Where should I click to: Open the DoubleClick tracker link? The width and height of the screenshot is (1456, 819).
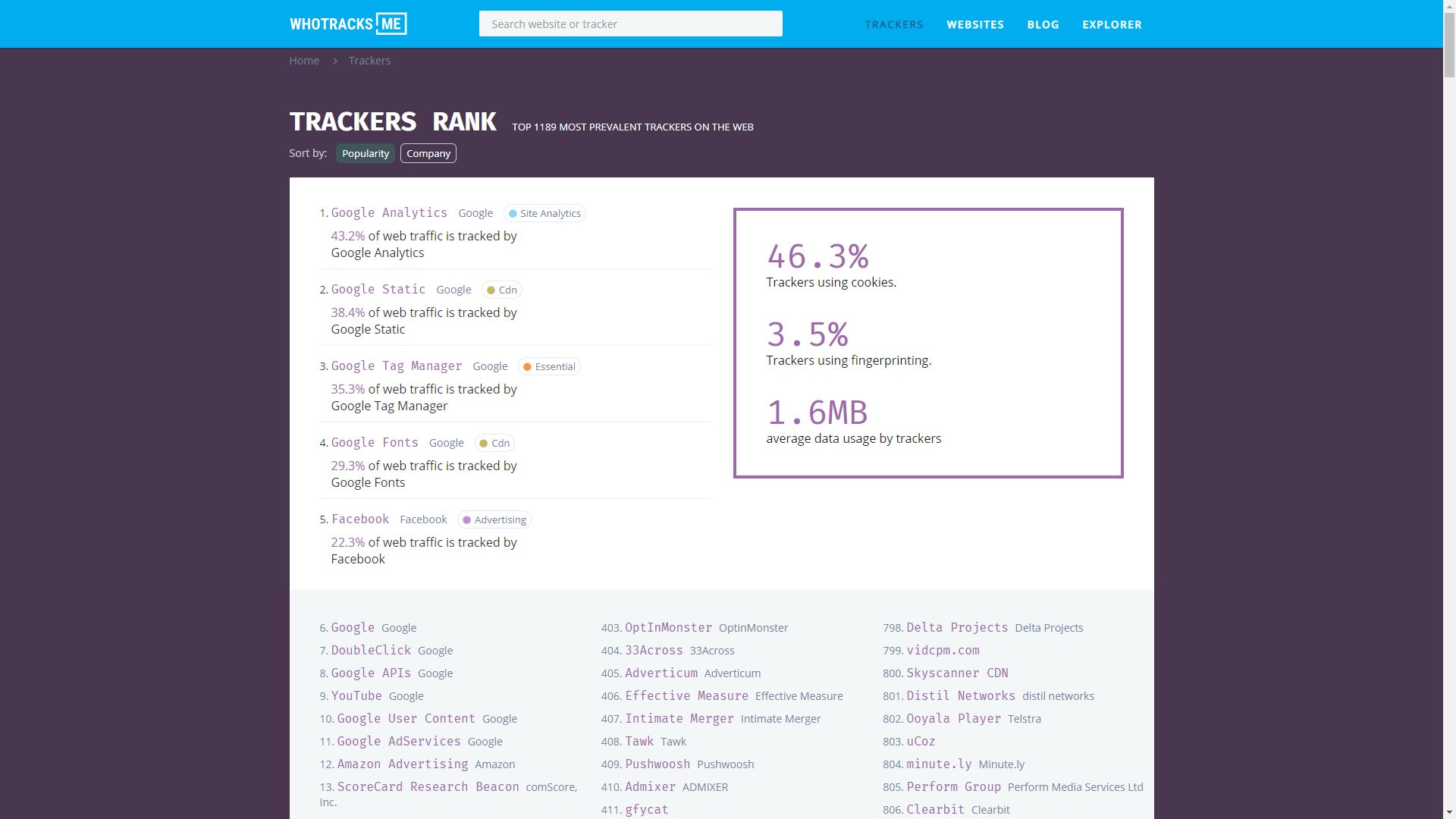[x=371, y=650]
